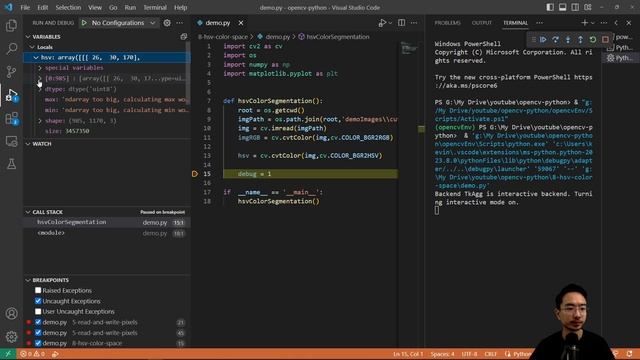Viewport: 640px width, 360px height.
Task: Close the demo.py editor tab
Action: pyautogui.click(x=241, y=23)
